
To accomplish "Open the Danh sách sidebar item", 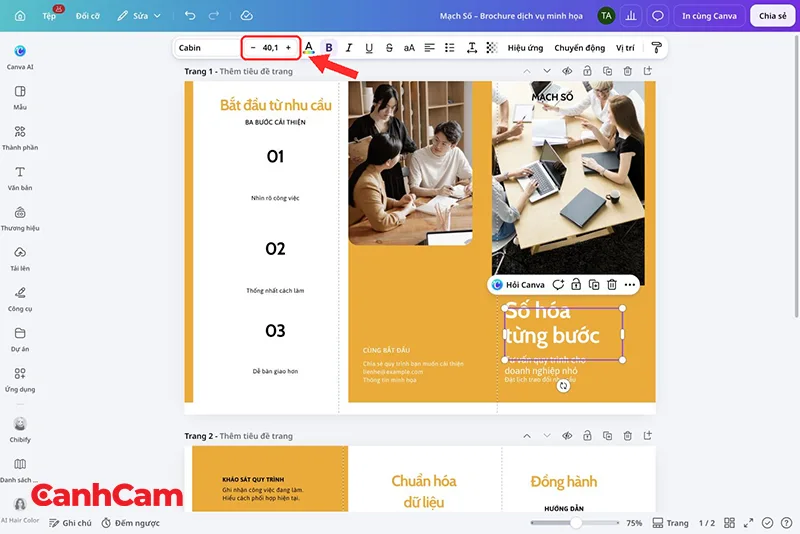I will (x=20, y=470).
